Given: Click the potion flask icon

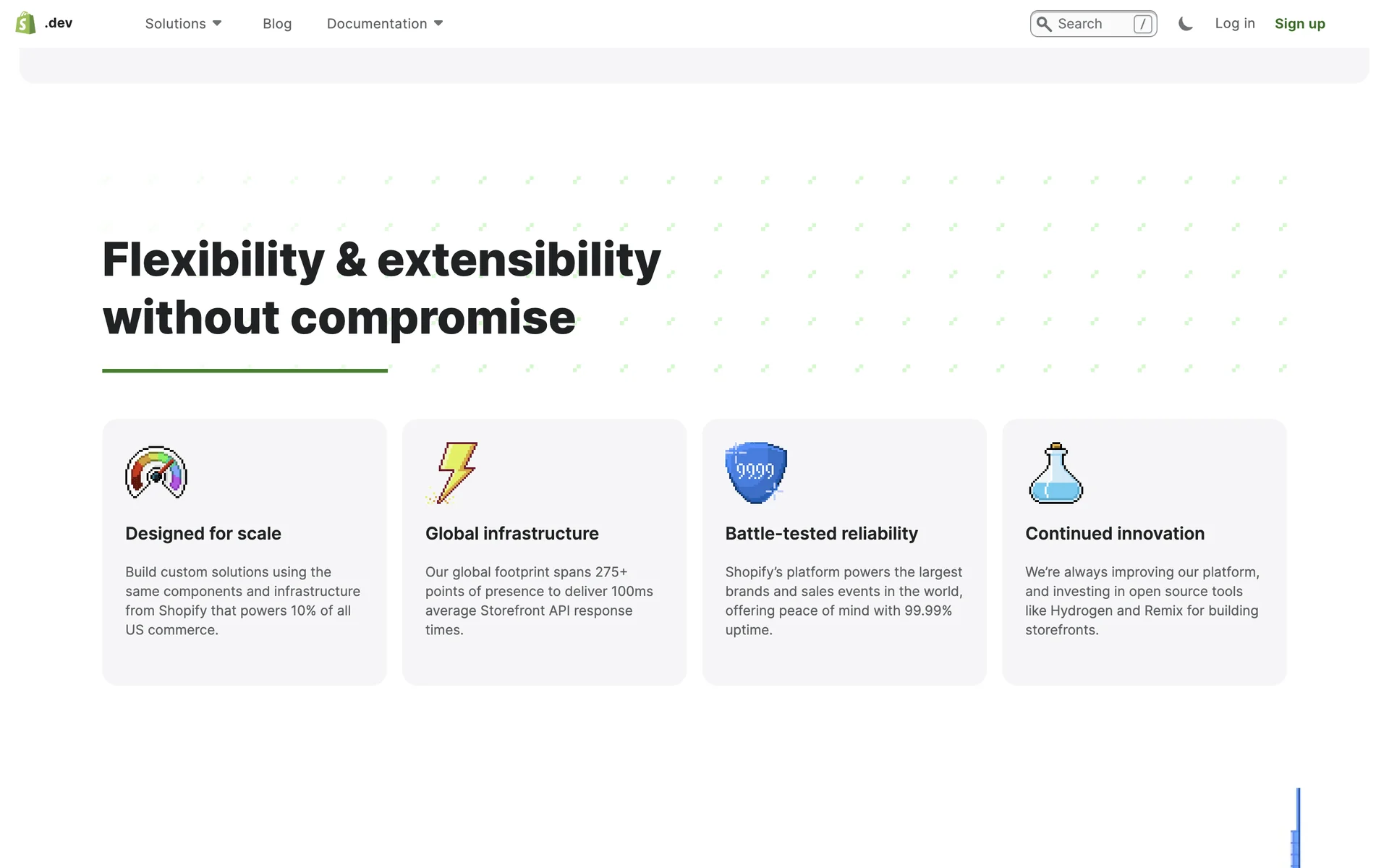Looking at the screenshot, I should click(x=1056, y=472).
